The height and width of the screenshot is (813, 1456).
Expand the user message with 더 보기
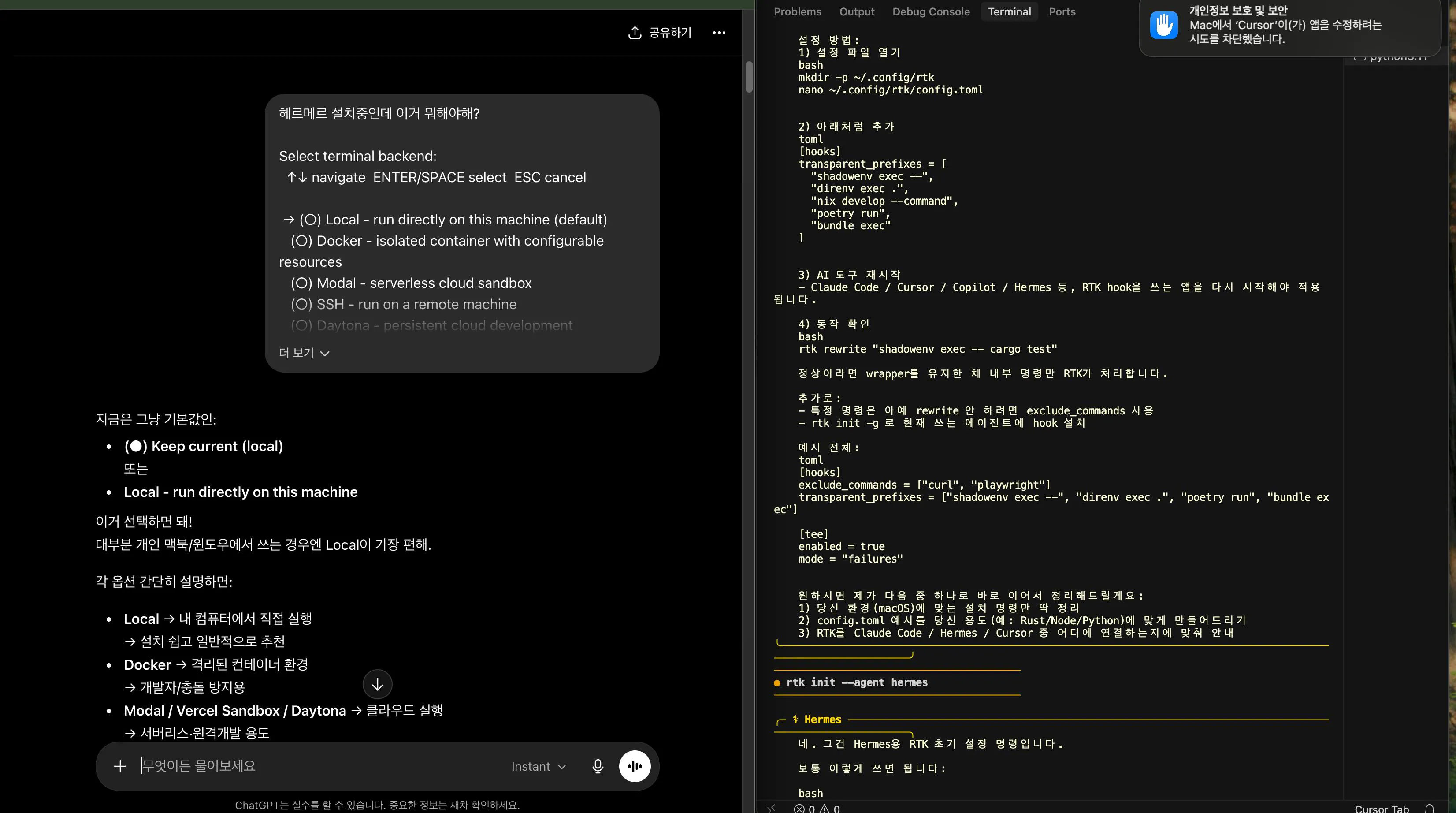(x=304, y=353)
